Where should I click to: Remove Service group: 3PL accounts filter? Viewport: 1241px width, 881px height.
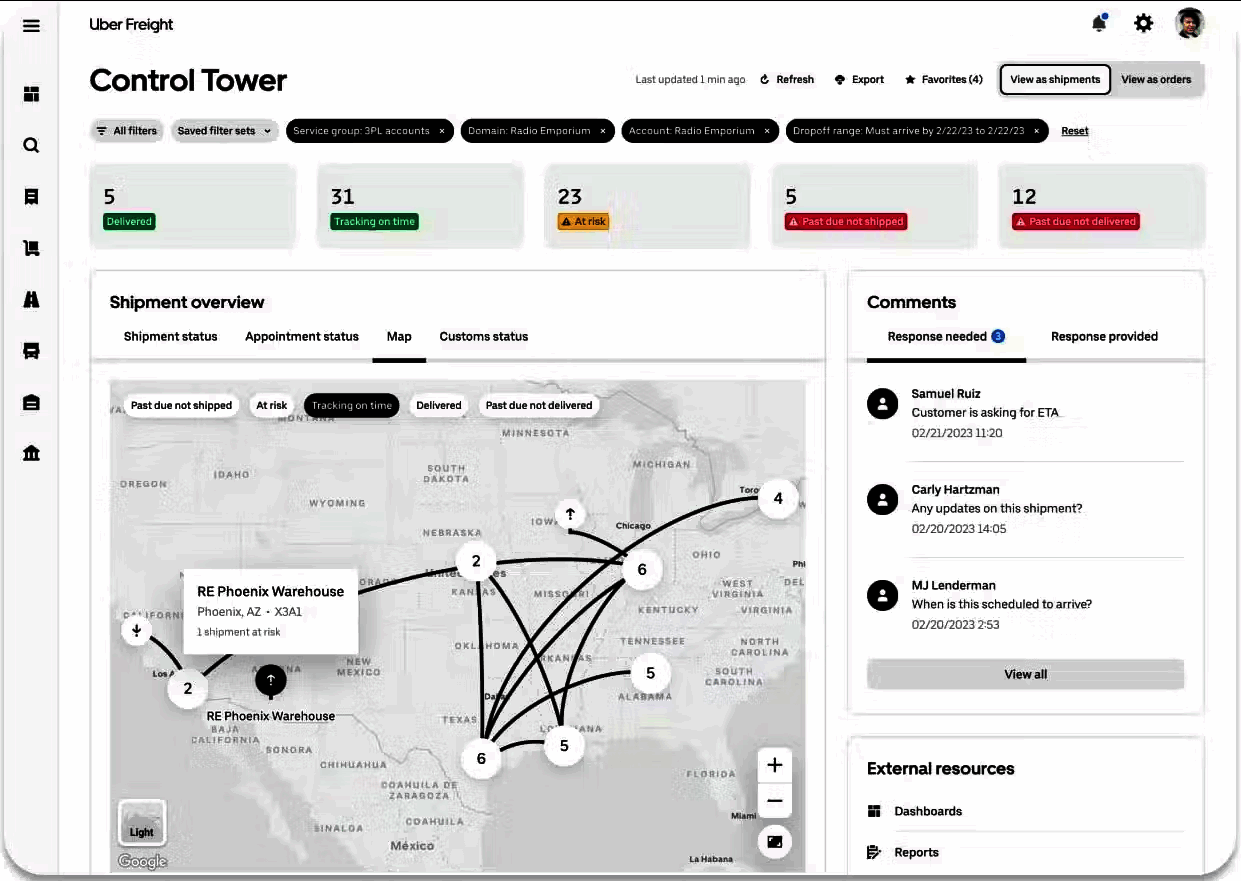click(442, 131)
